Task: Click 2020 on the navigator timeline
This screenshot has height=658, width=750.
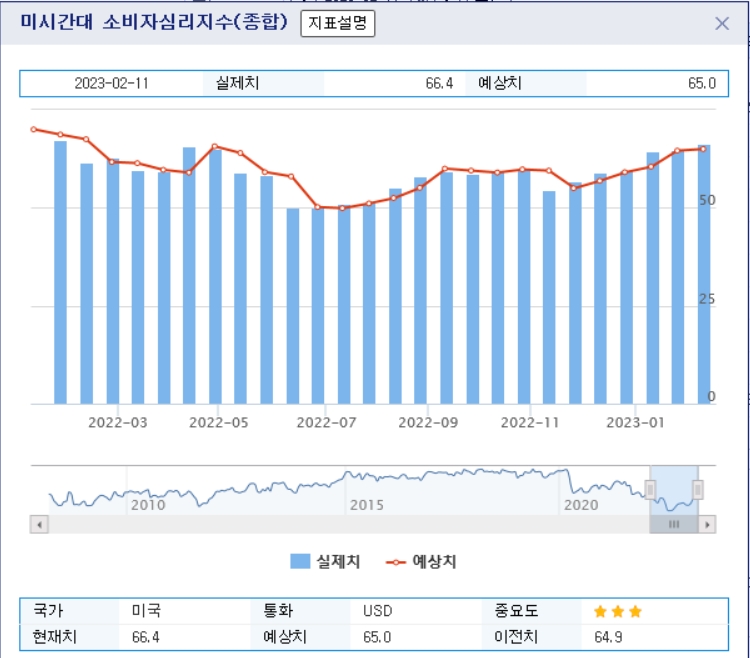Action: click(x=581, y=505)
